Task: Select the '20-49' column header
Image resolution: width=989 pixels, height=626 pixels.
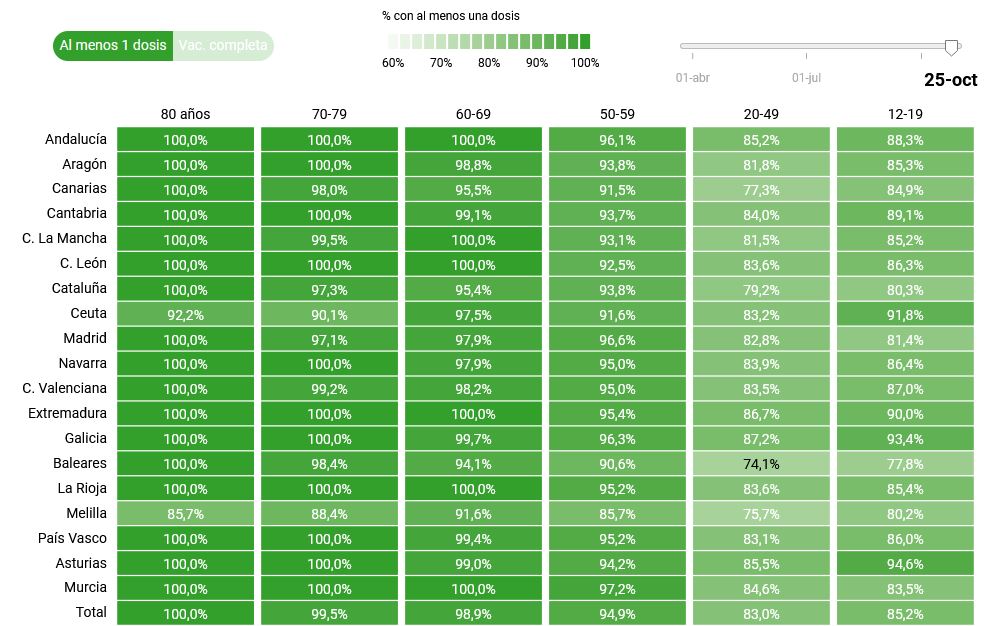Action: click(x=761, y=114)
